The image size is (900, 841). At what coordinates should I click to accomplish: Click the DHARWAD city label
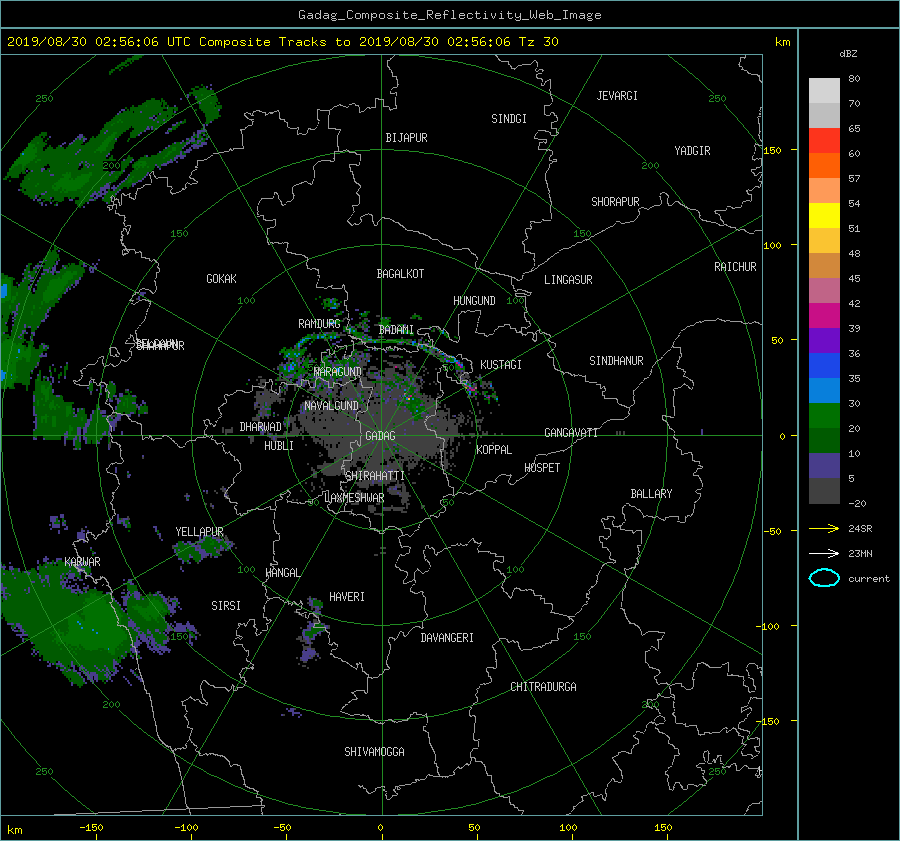(x=260, y=427)
